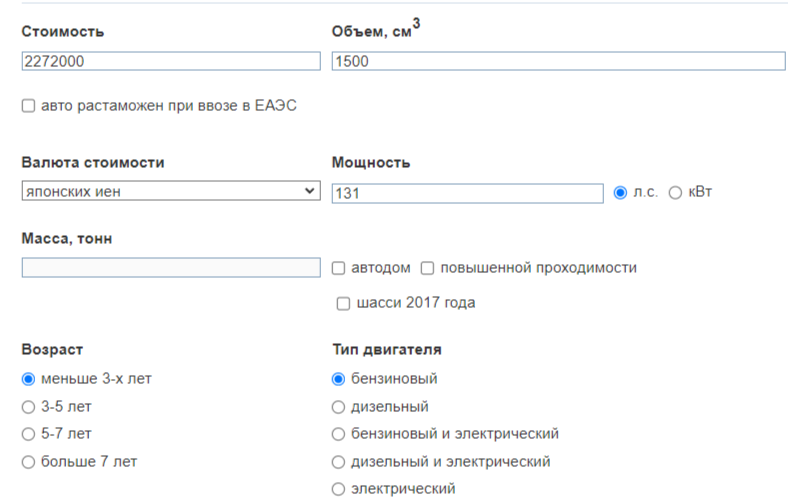
Task: Click the Тип двигателя heading
Action: (x=387, y=350)
